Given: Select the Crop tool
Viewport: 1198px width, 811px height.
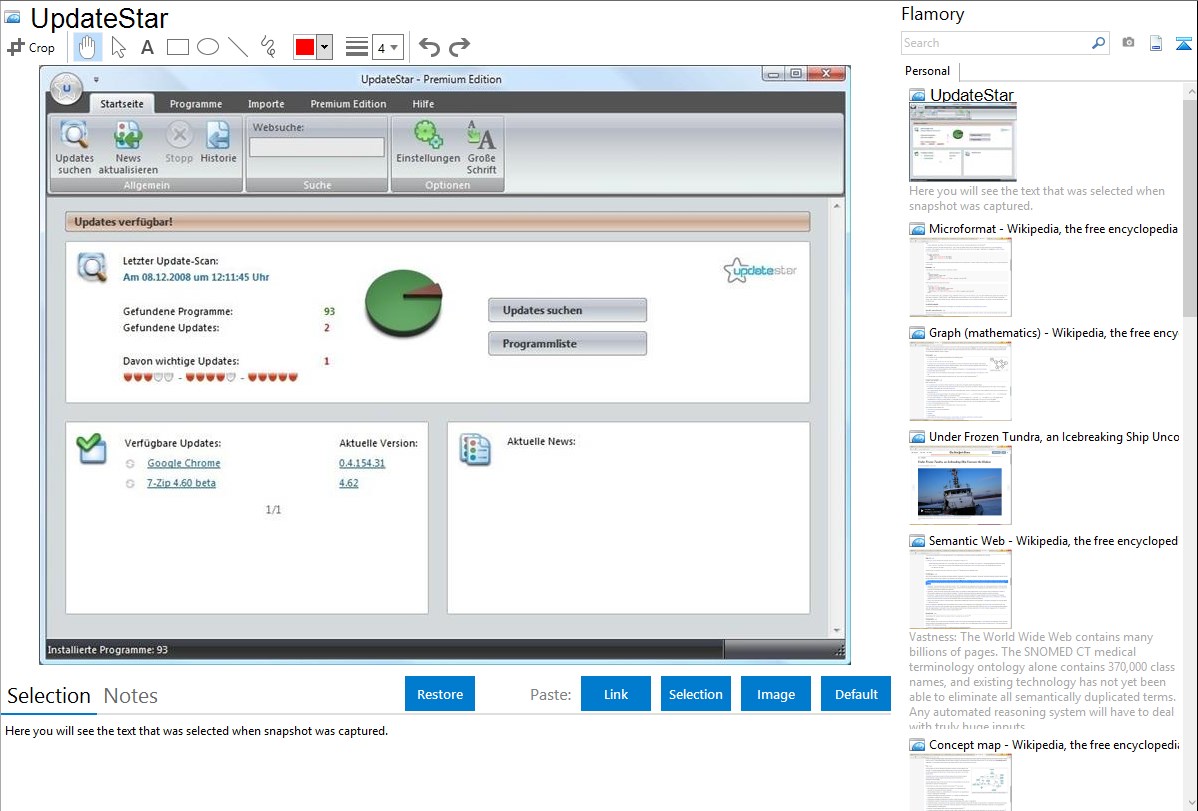Looking at the screenshot, I should pos(31,47).
